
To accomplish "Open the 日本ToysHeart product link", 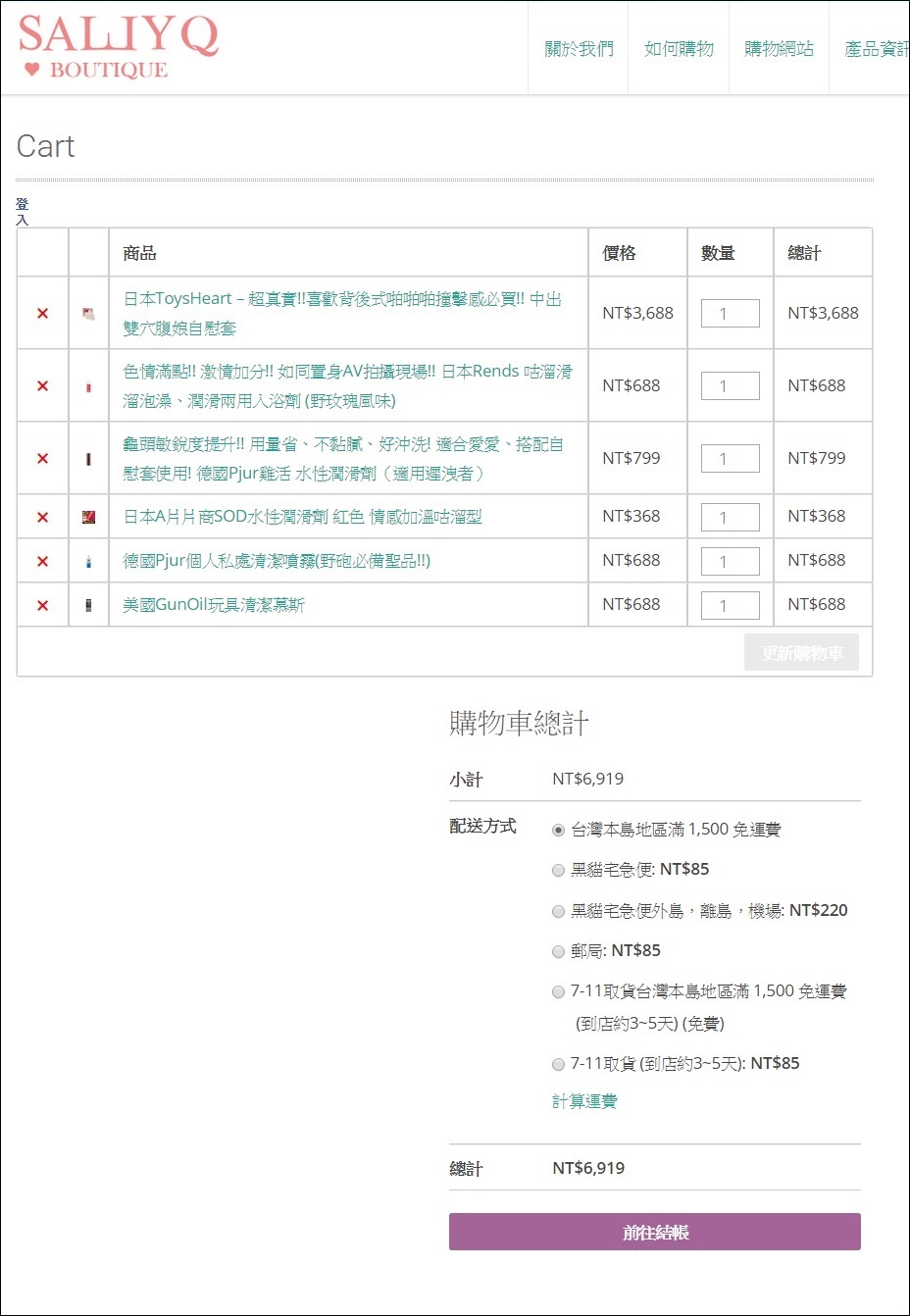I will point(342,313).
